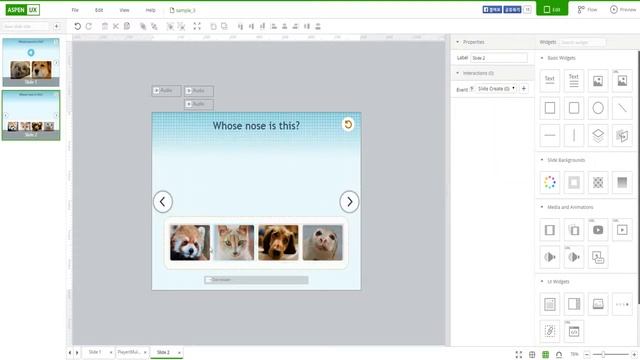Add a diagonal Line widget

coord(622,108)
